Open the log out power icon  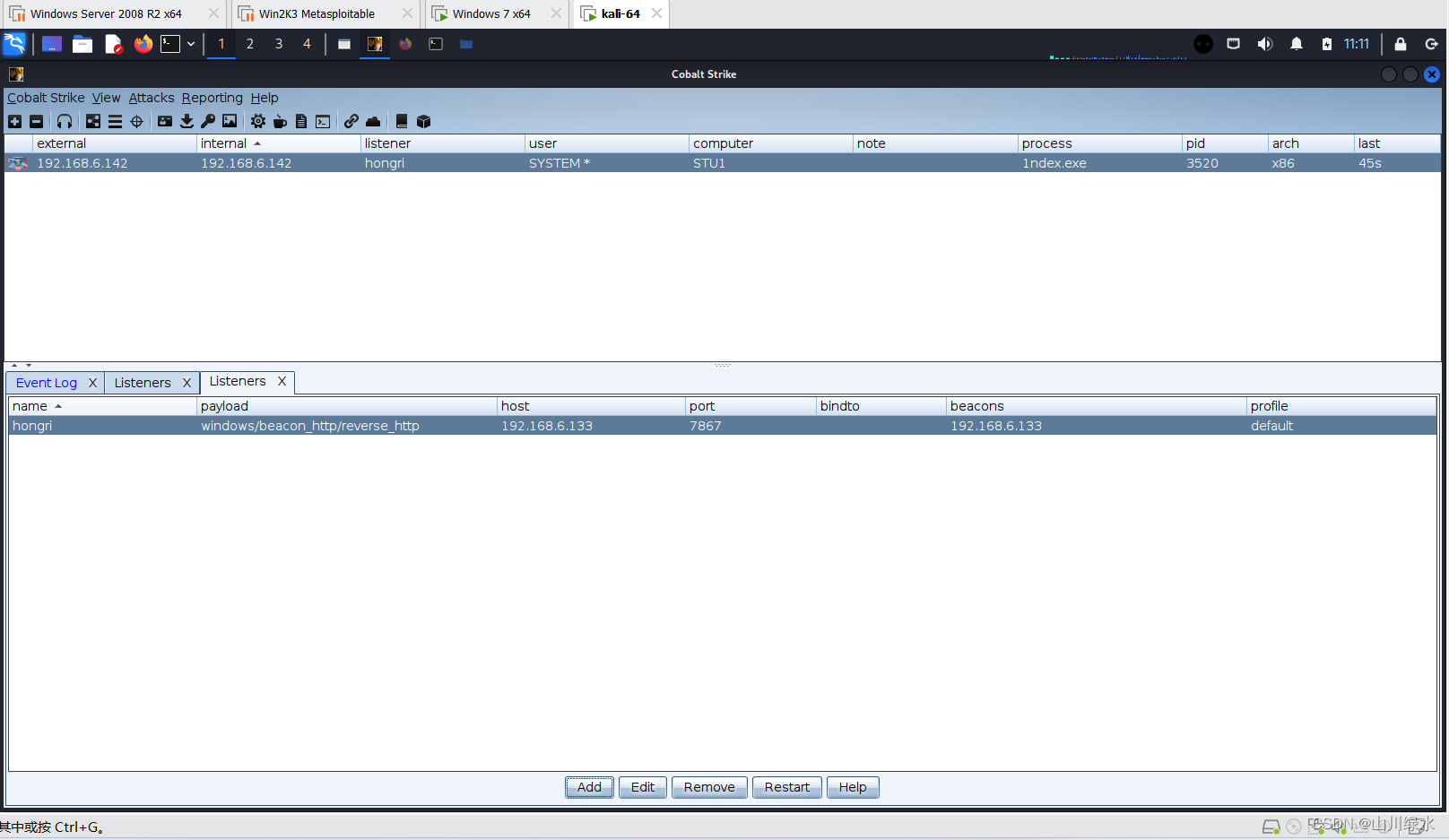pyautogui.click(x=1431, y=44)
